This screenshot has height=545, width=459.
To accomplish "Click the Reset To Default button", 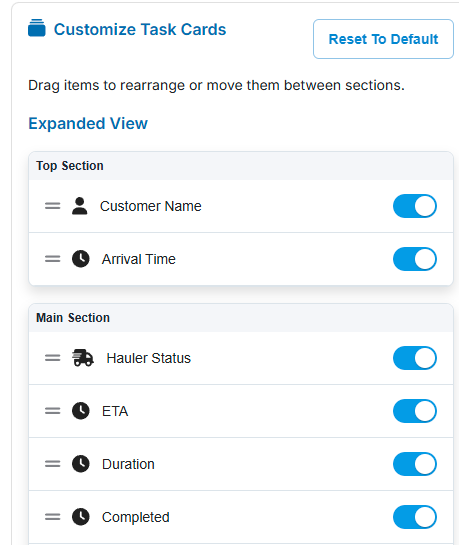I will pyautogui.click(x=383, y=39).
